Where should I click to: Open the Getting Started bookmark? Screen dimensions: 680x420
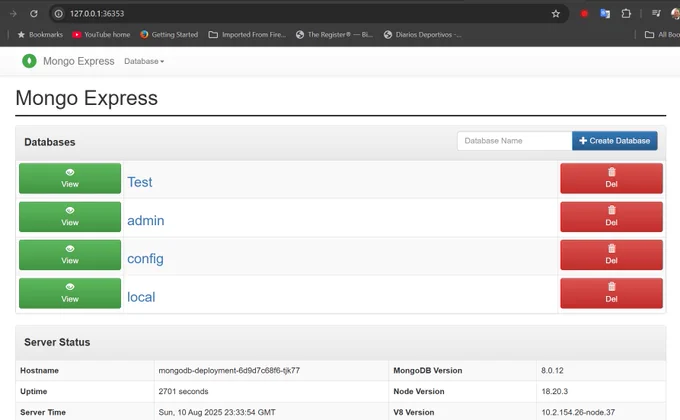point(169,34)
